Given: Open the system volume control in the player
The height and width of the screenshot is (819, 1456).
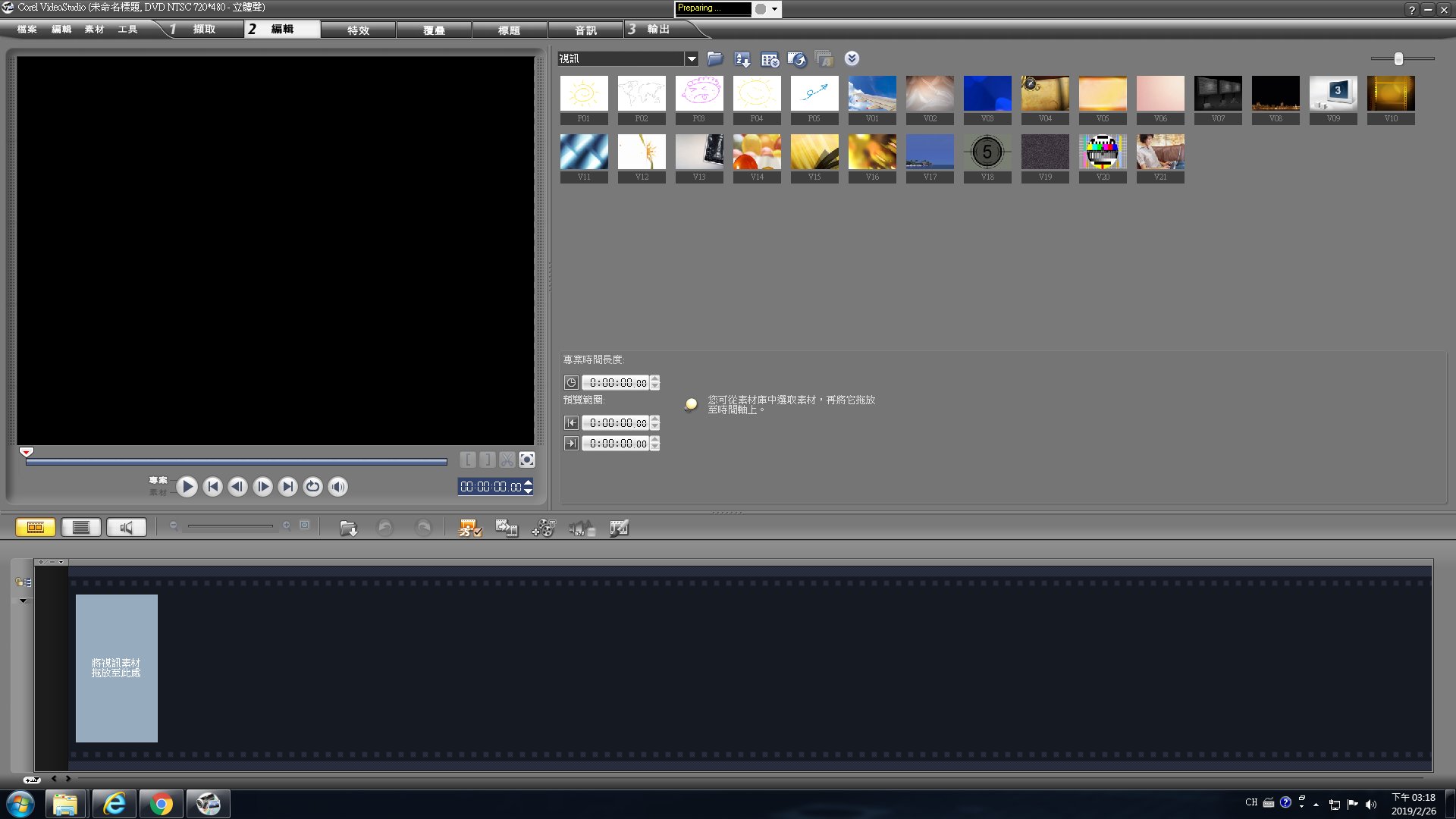Looking at the screenshot, I should tap(338, 486).
